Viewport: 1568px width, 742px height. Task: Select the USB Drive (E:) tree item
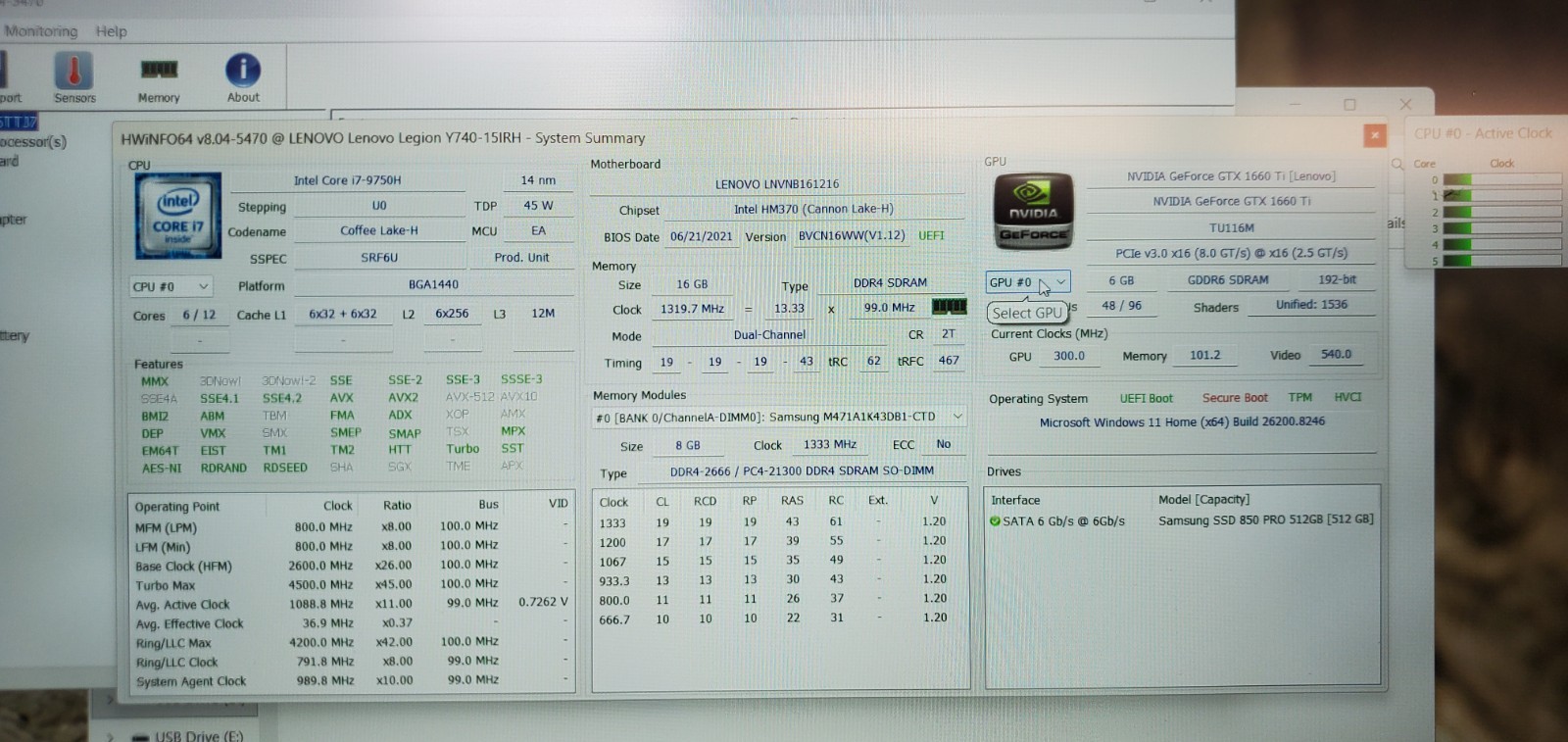coord(199,735)
